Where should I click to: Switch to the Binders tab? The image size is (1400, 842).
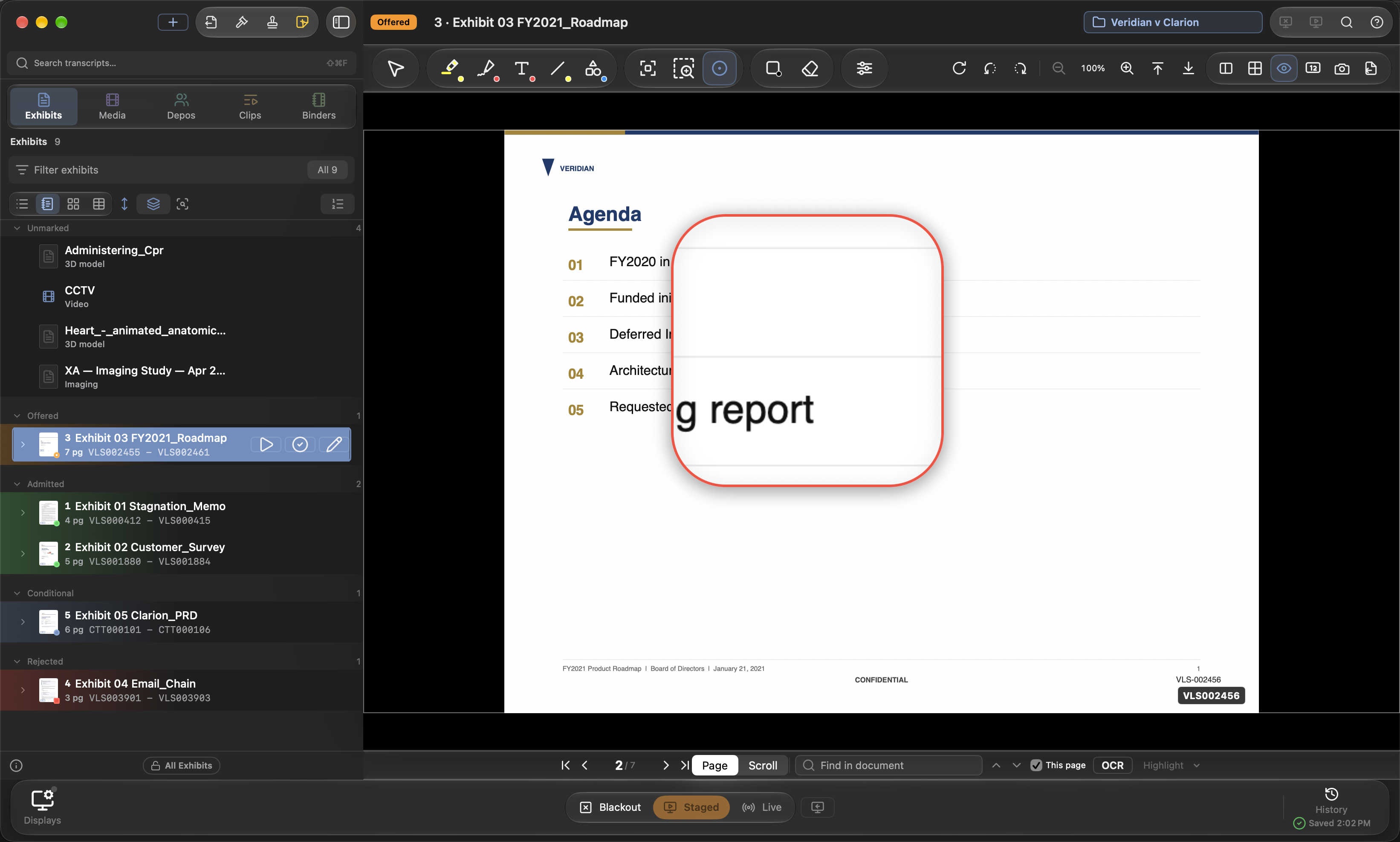(x=319, y=106)
